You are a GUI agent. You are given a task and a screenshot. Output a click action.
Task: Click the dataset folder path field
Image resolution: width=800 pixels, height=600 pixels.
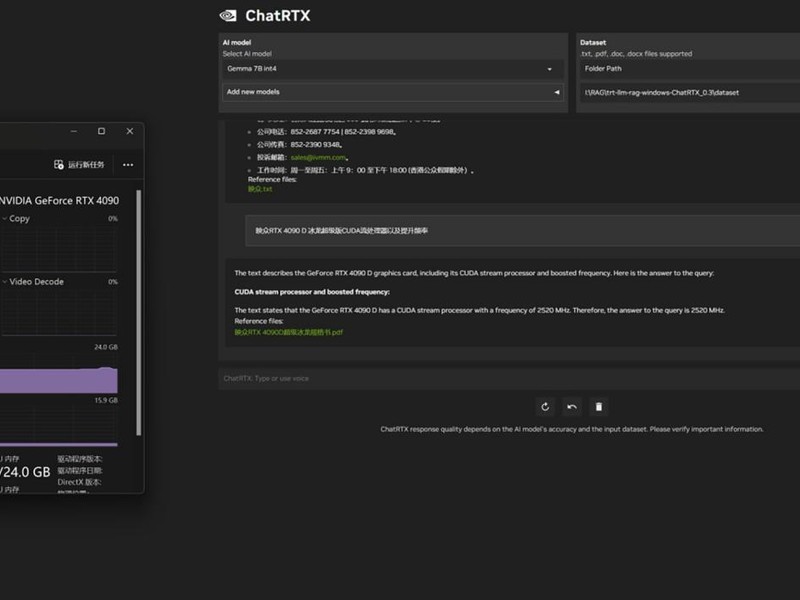tap(690, 93)
